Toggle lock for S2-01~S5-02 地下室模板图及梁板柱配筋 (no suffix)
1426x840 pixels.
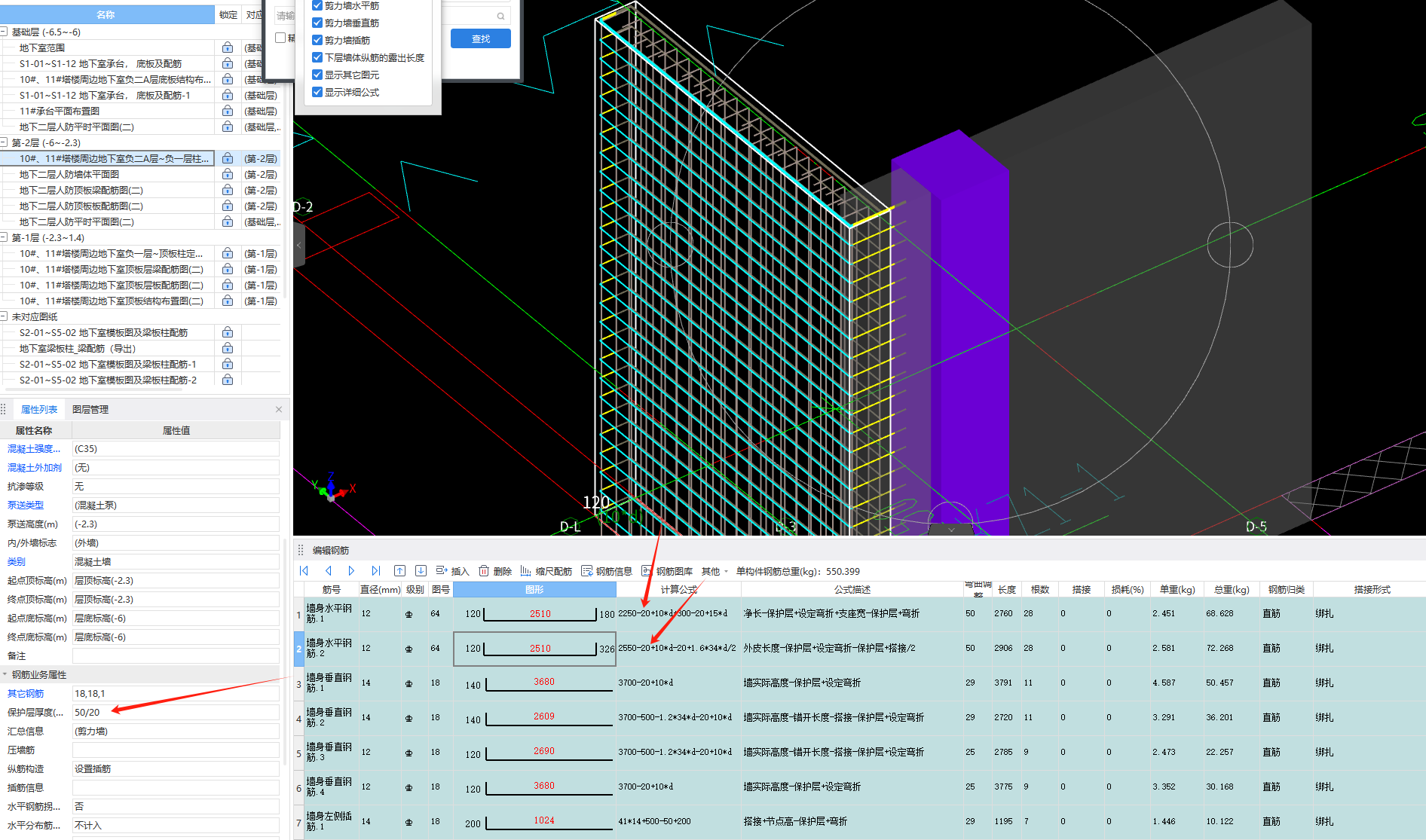(228, 332)
